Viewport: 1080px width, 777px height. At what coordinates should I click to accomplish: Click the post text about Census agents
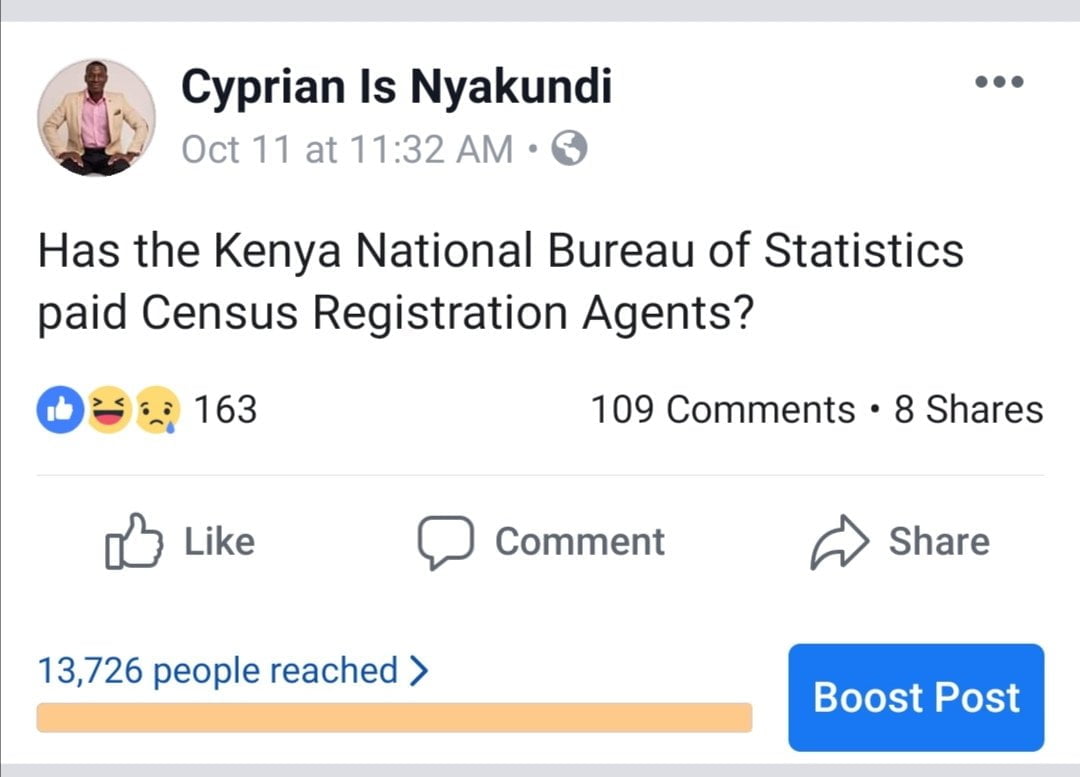(500, 282)
